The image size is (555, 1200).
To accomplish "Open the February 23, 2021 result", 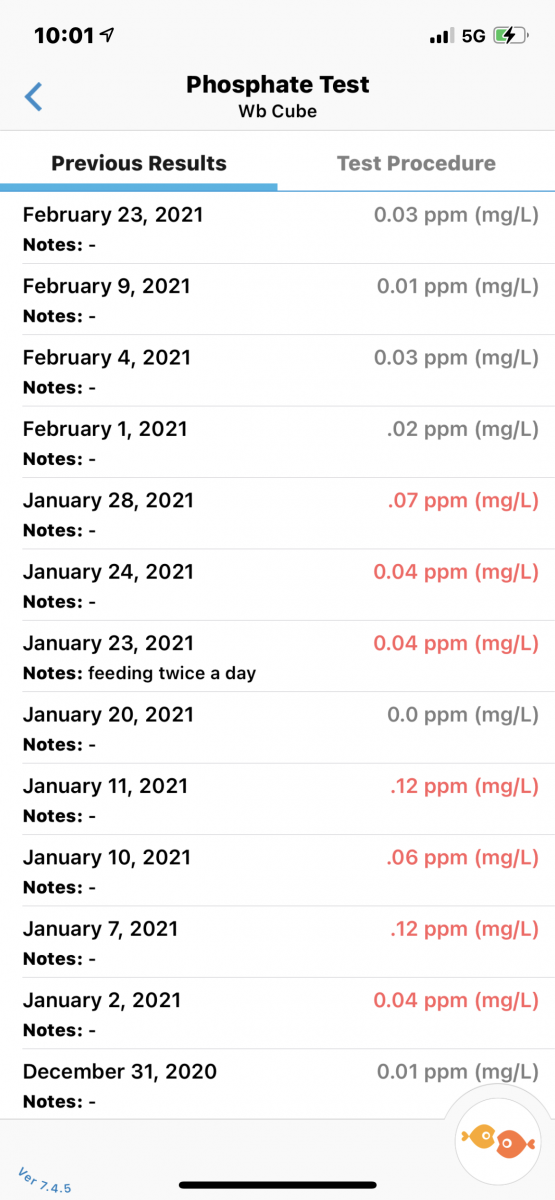I will (277, 228).
